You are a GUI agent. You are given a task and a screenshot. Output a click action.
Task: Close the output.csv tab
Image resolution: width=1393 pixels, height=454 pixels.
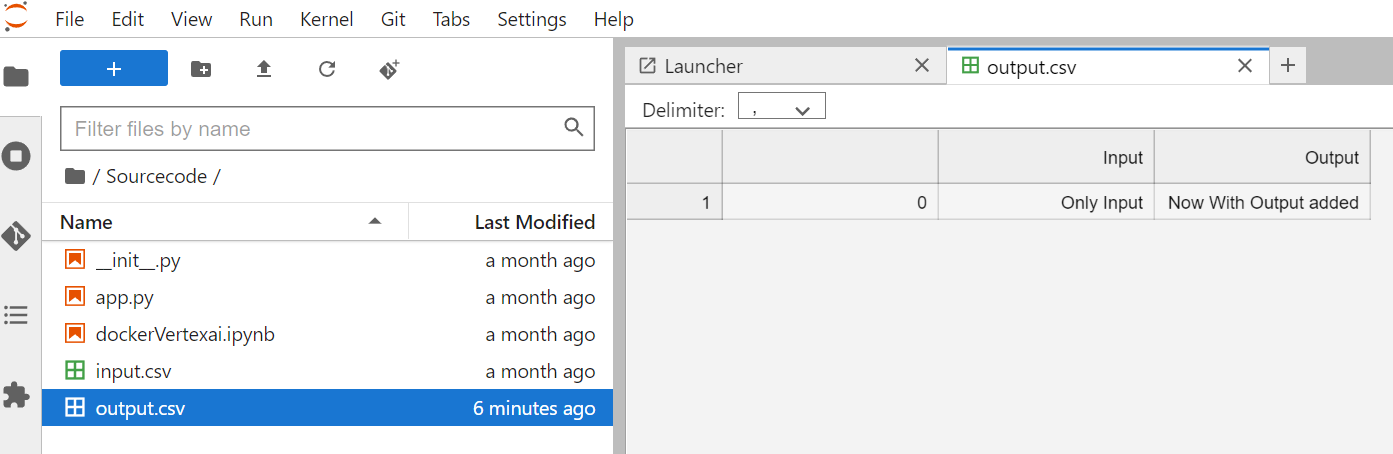[1245, 66]
